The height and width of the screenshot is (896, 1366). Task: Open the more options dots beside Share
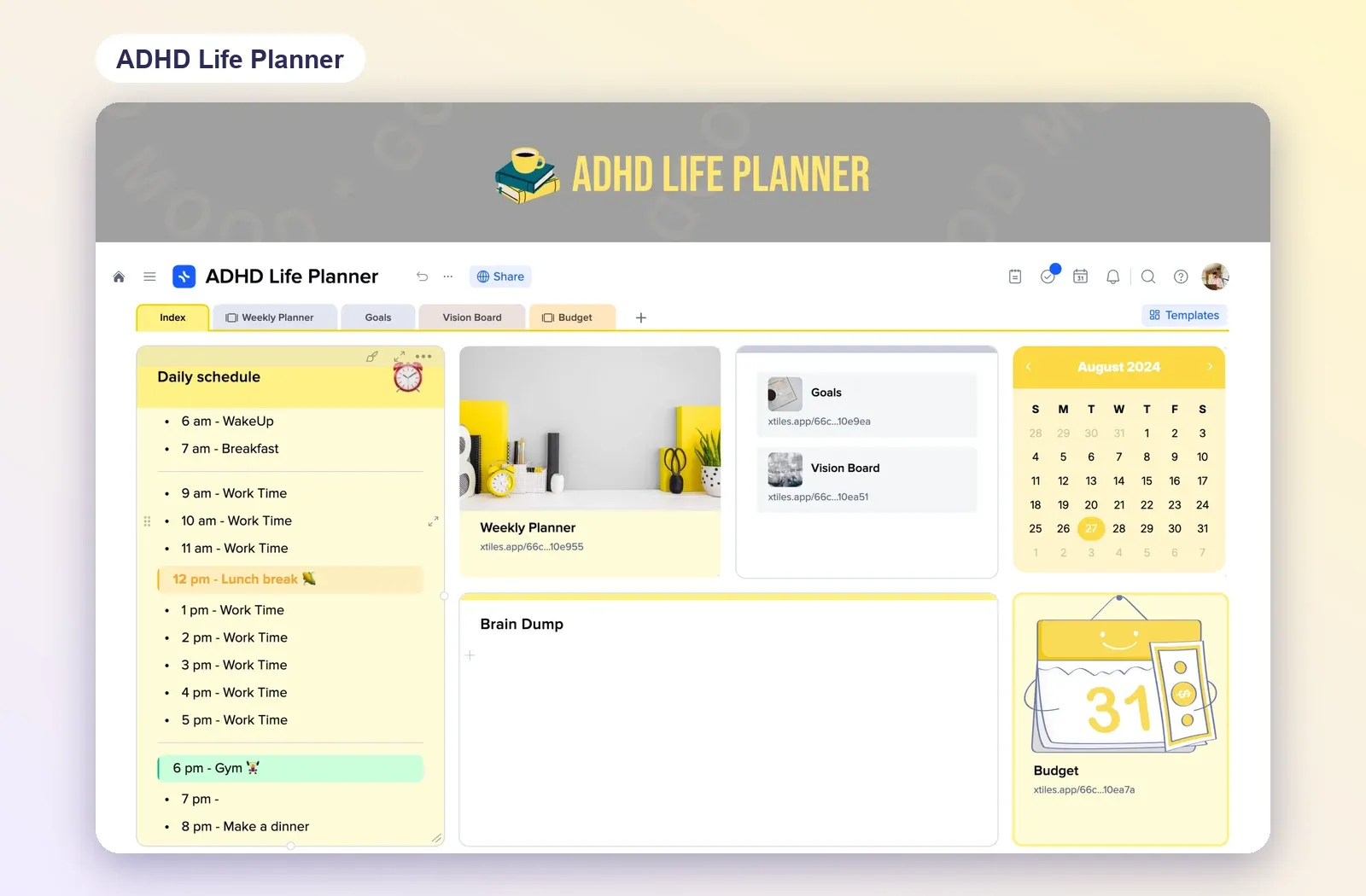448,276
